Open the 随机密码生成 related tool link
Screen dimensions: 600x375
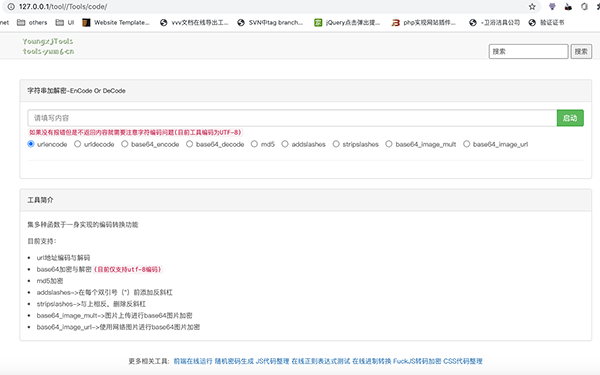(x=234, y=361)
